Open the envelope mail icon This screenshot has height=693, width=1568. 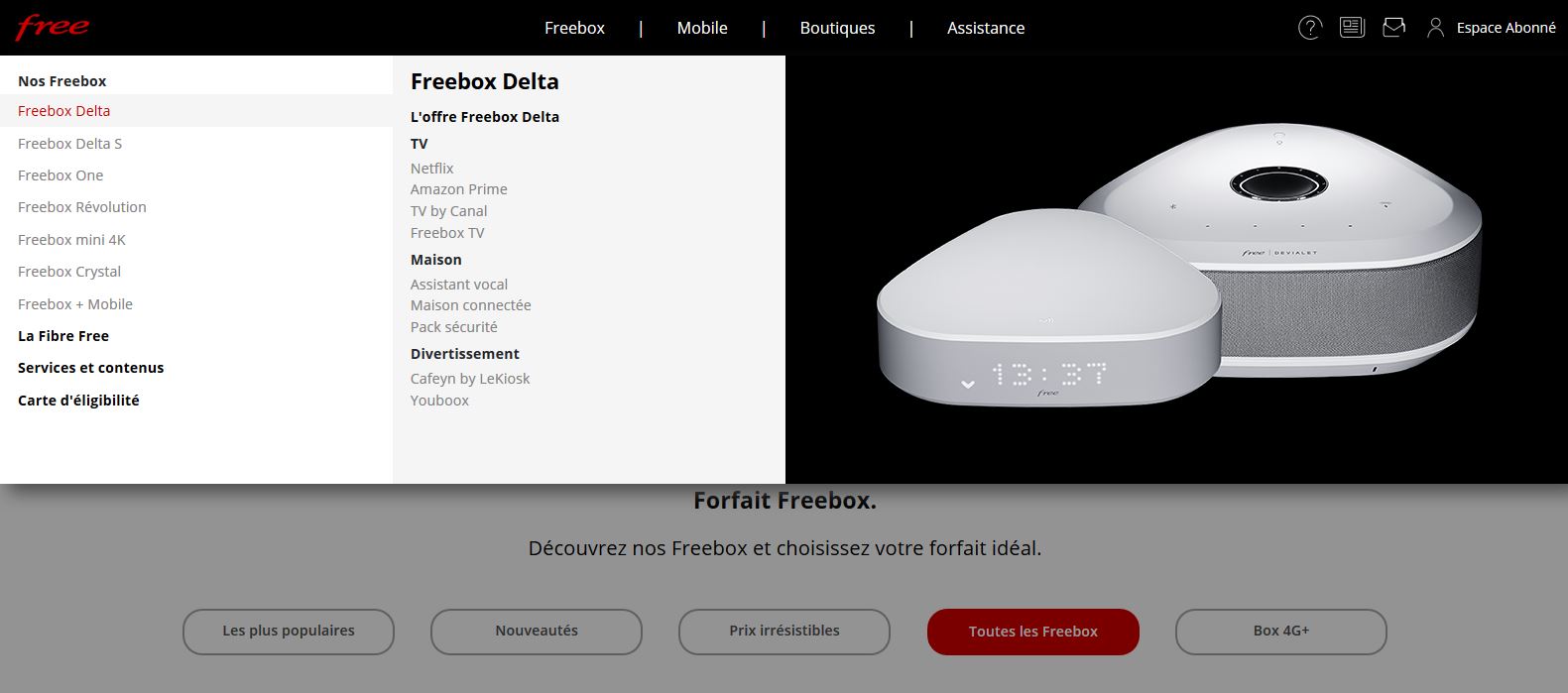click(x=1393, y=28)
